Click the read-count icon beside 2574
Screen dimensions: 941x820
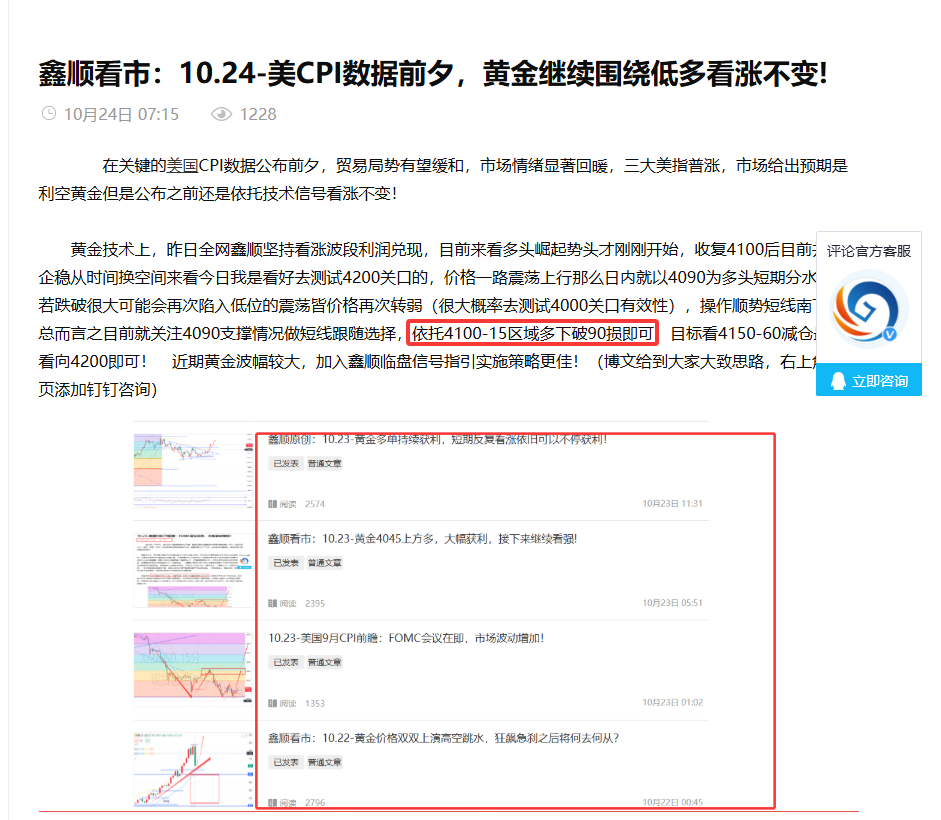click(x=272, y=504)
